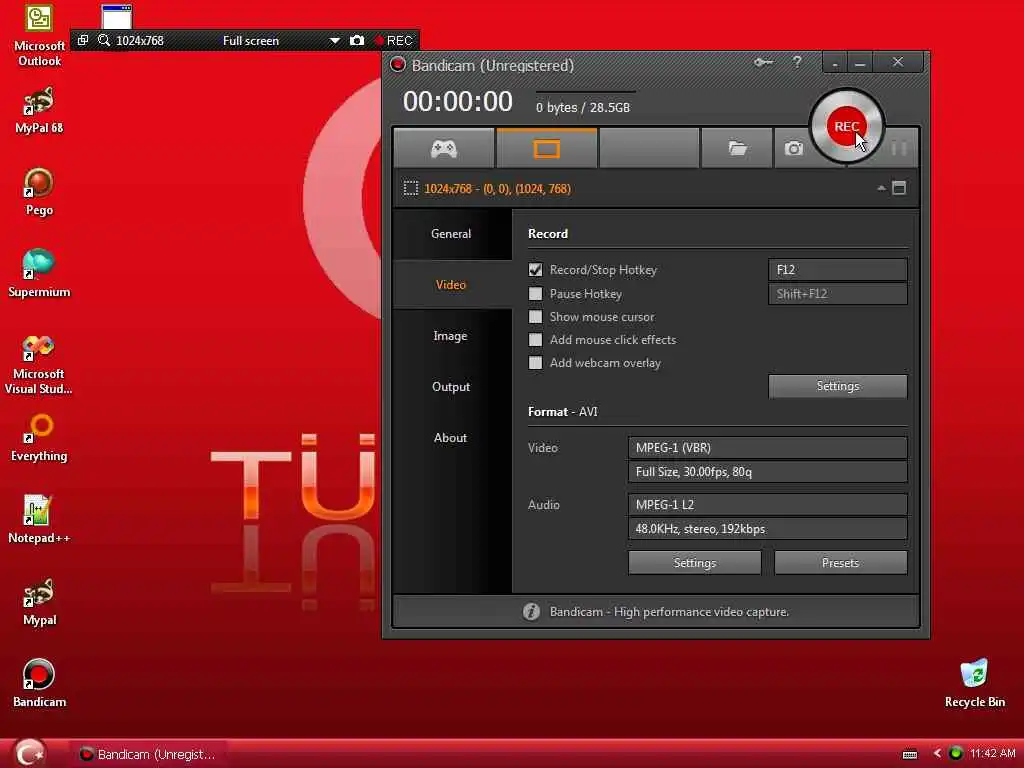The image size is (1024, 768).
Task: Click the Shift+F12 pause hotkey field
Action: point(838,294)
